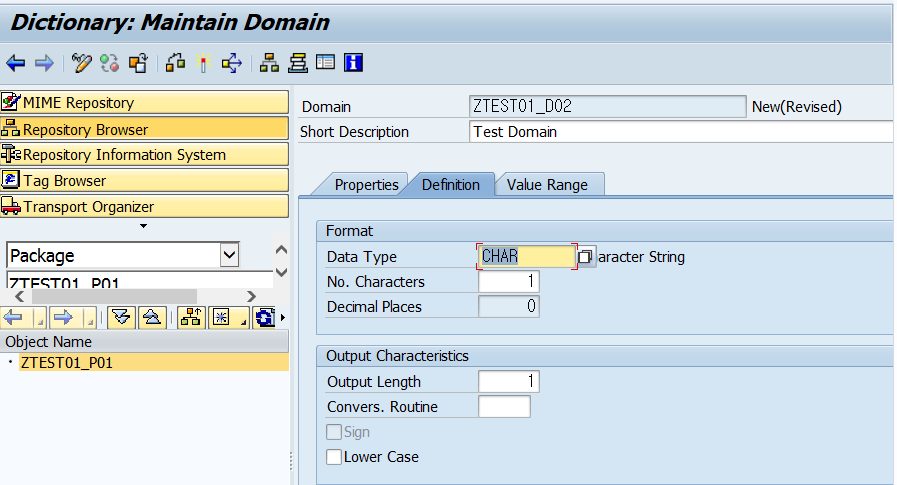
Task: Click the blue Back arrow in main toolbar
Action: (x=15, y=63)
